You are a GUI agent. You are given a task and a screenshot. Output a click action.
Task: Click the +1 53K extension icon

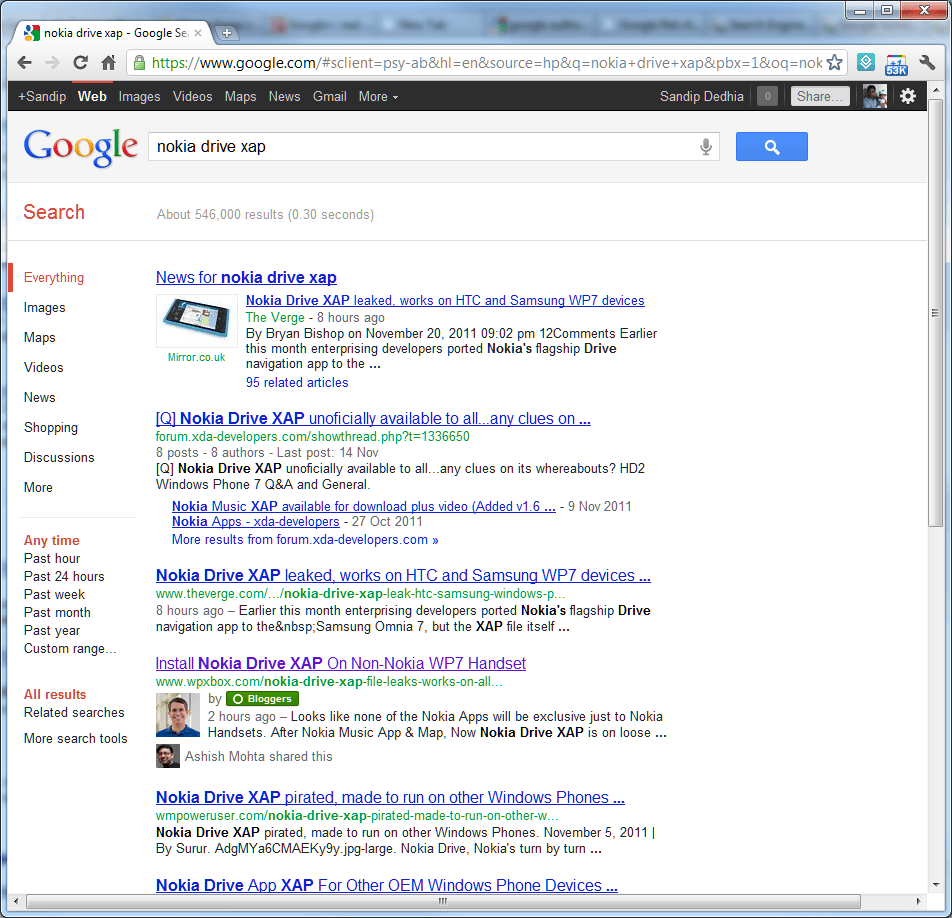pos(896,64)
